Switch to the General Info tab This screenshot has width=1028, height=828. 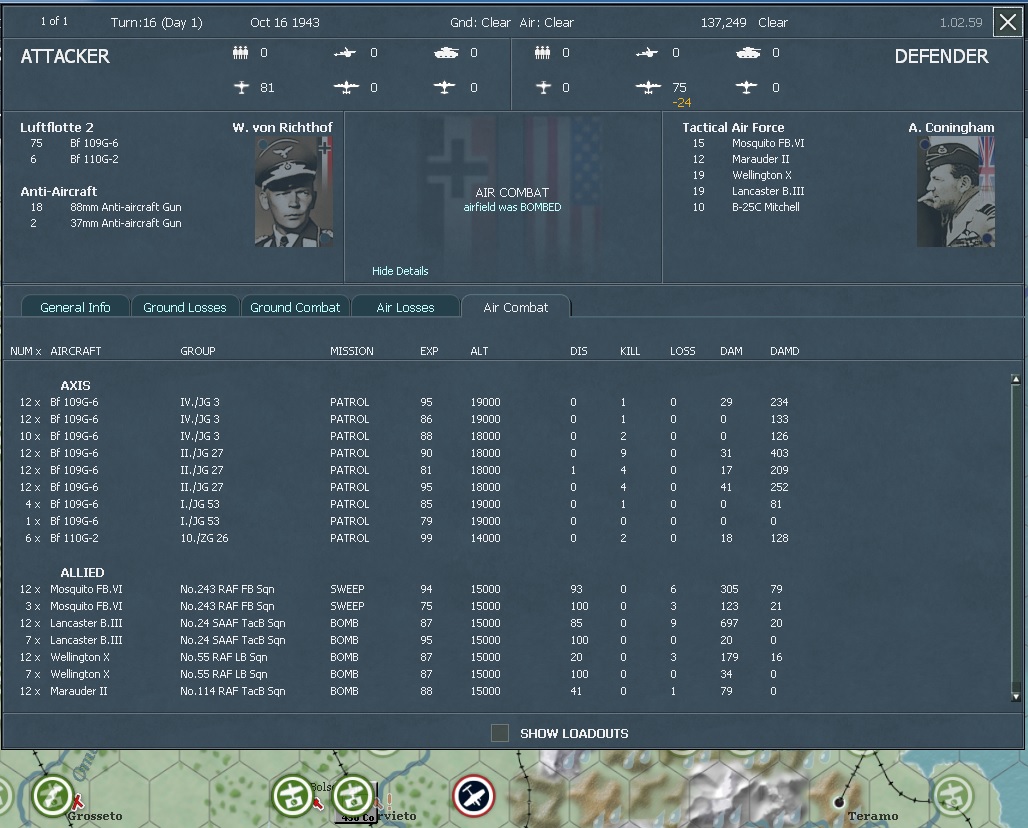point(75,307)
